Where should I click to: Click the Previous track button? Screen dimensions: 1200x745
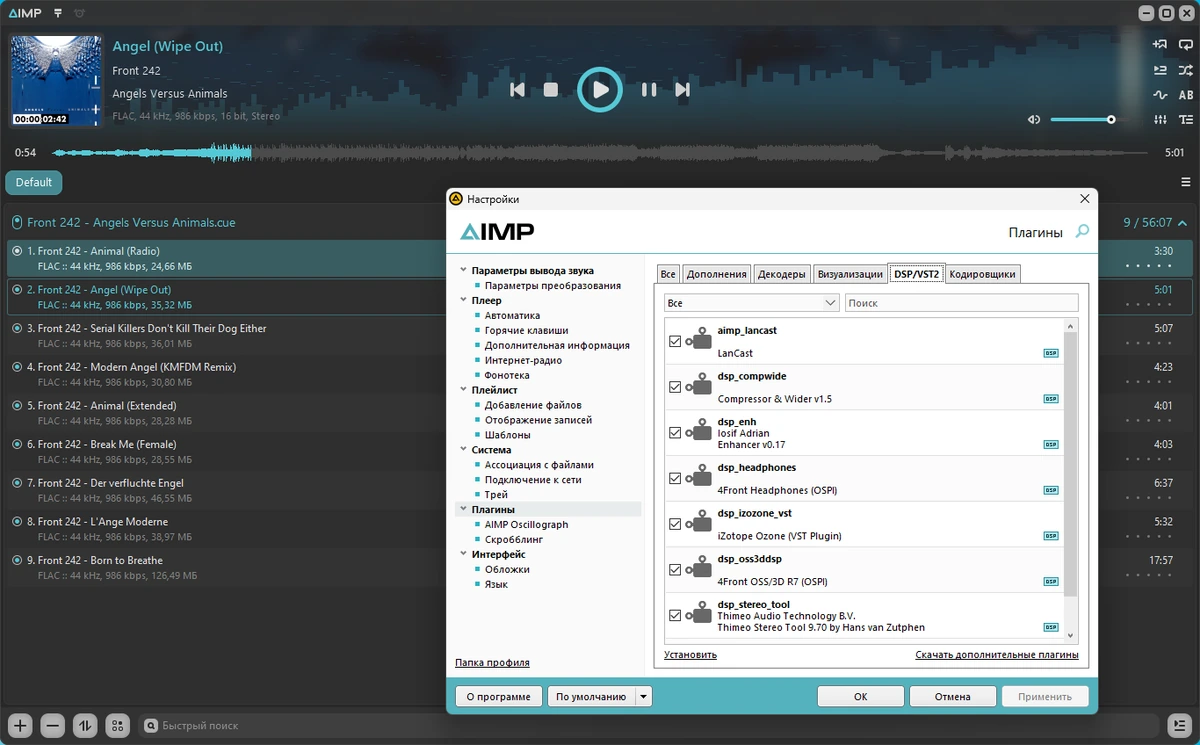tap(517, 90)
